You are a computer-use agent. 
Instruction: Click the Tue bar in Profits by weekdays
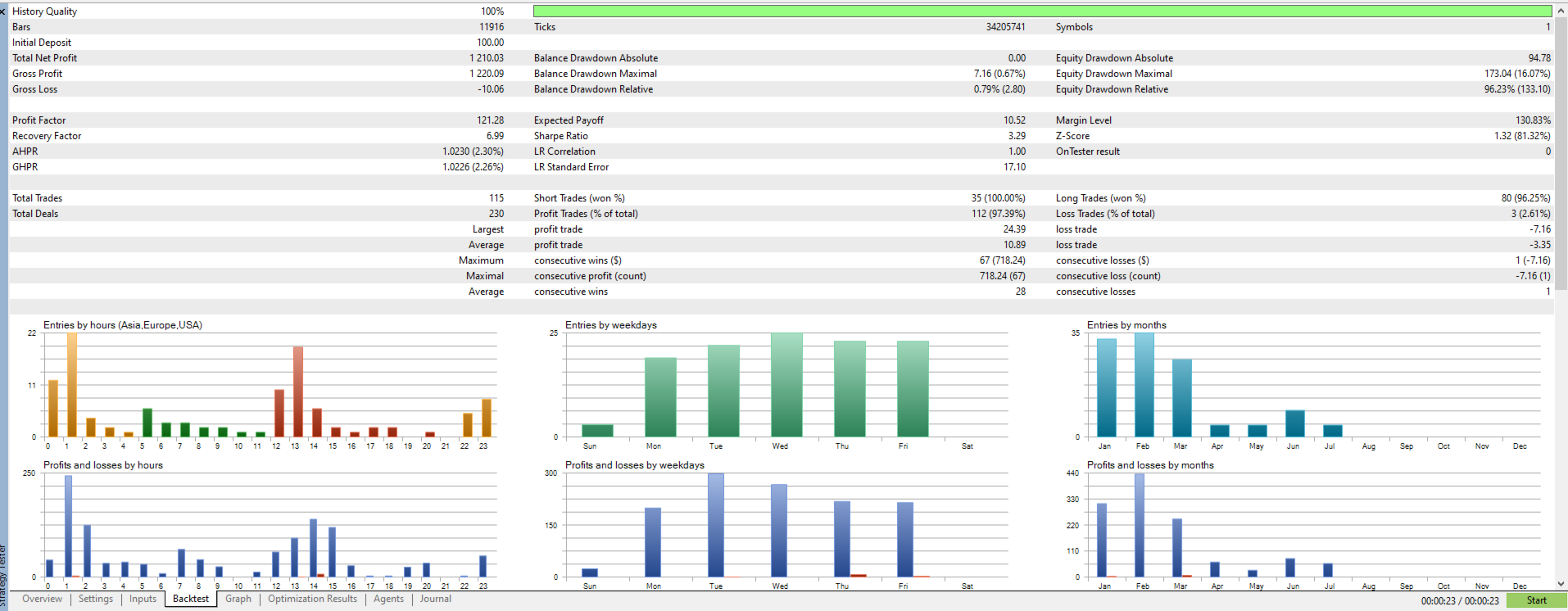coord(716,525)
